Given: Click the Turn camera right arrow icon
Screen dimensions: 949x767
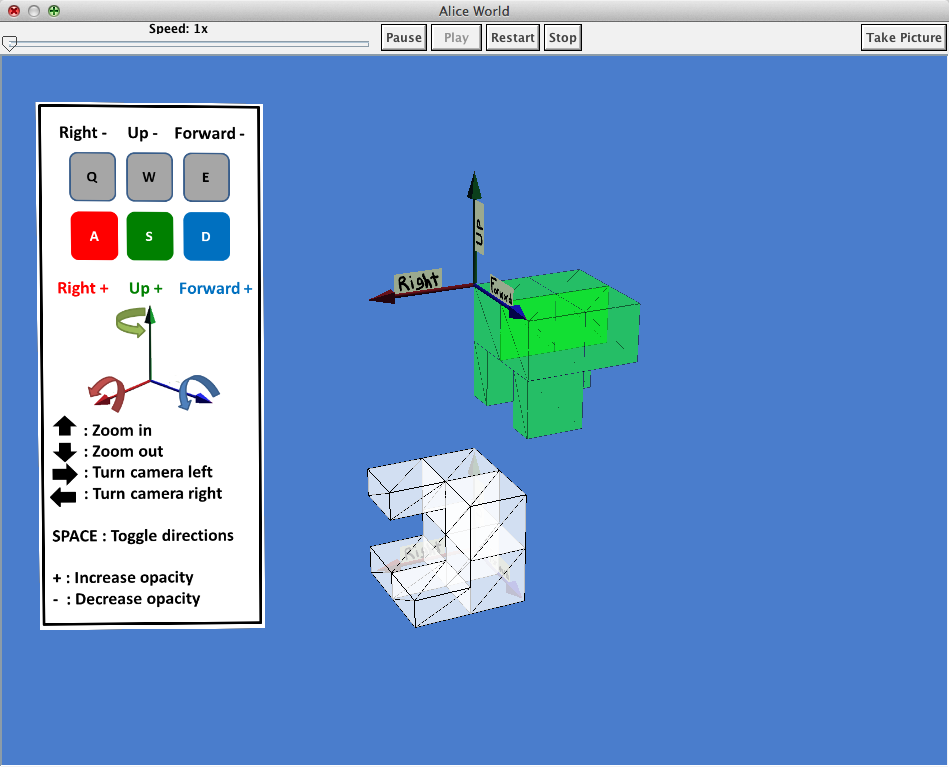Looking at the screenshot, I should pyautogui.click(x=65, y=495).
